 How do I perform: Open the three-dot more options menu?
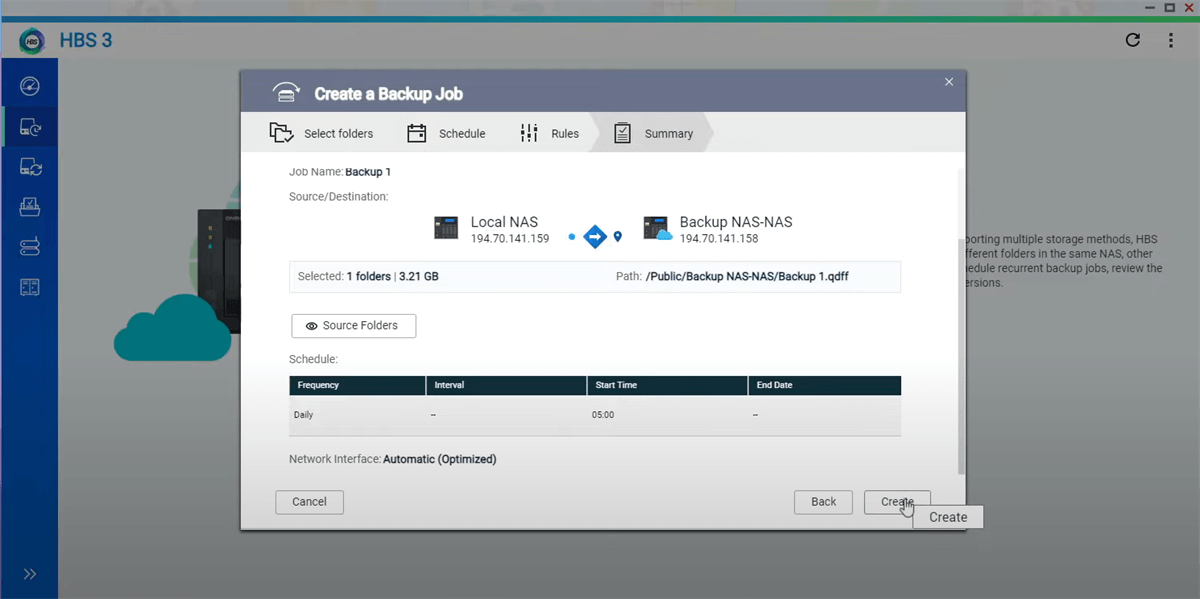click(x=1171, y=41)
